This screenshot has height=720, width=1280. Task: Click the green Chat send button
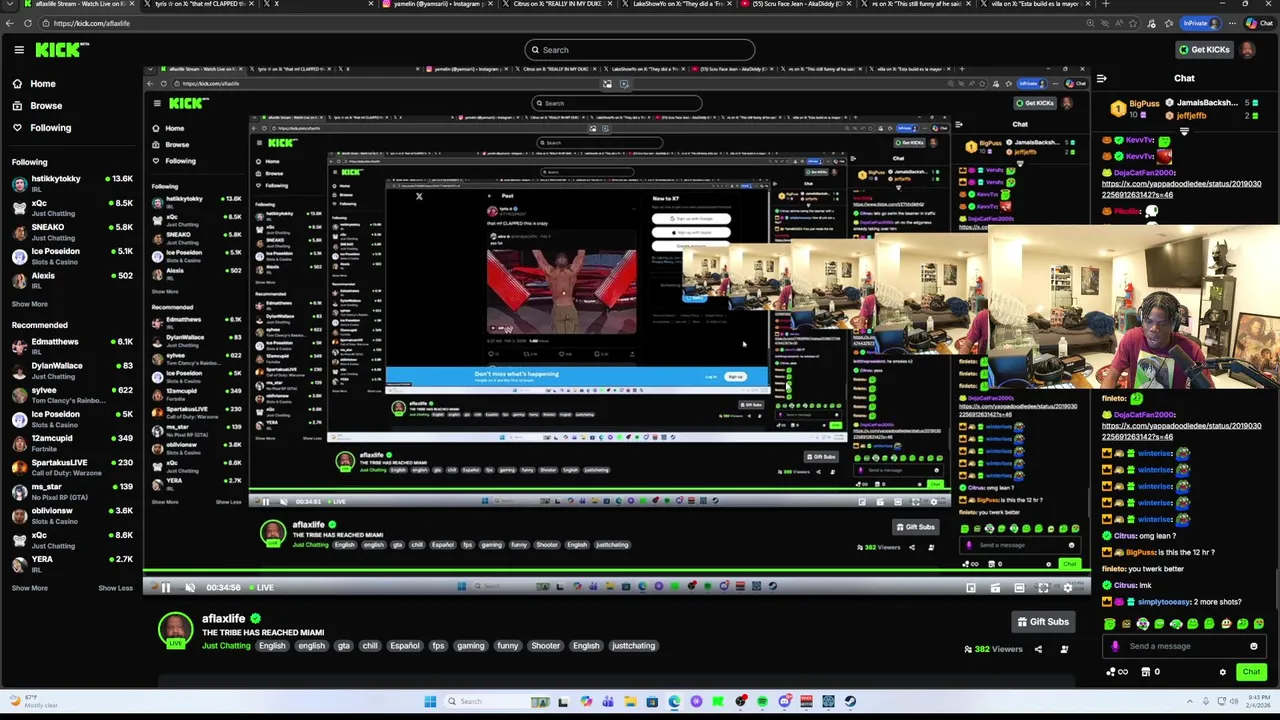[1251, 672]
